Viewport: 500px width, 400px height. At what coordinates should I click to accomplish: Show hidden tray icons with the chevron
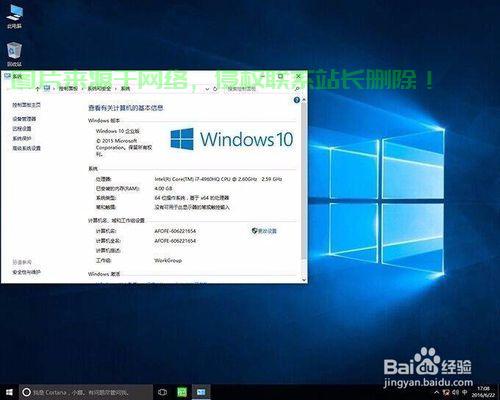tap(437, 392)
